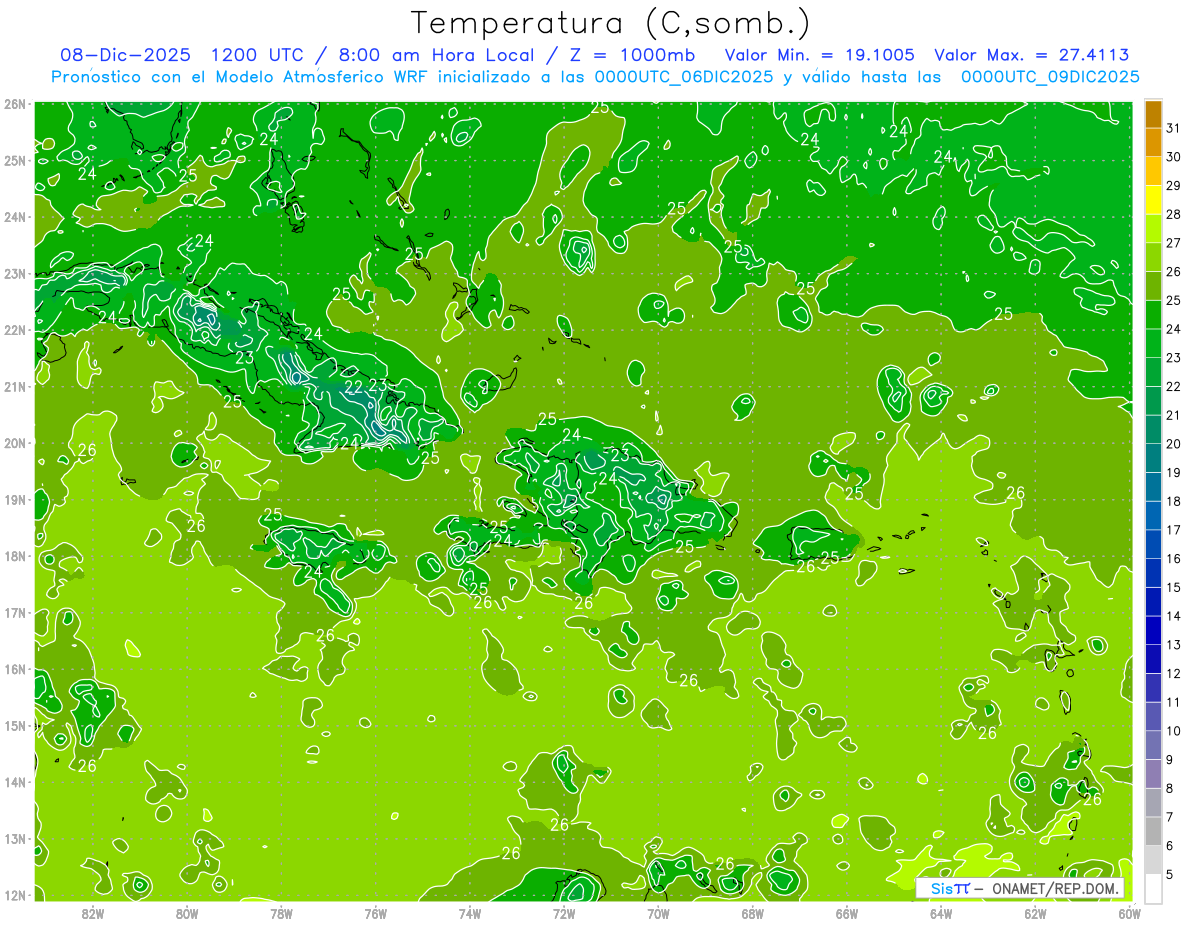Click the color bar label '12'

1174,673
